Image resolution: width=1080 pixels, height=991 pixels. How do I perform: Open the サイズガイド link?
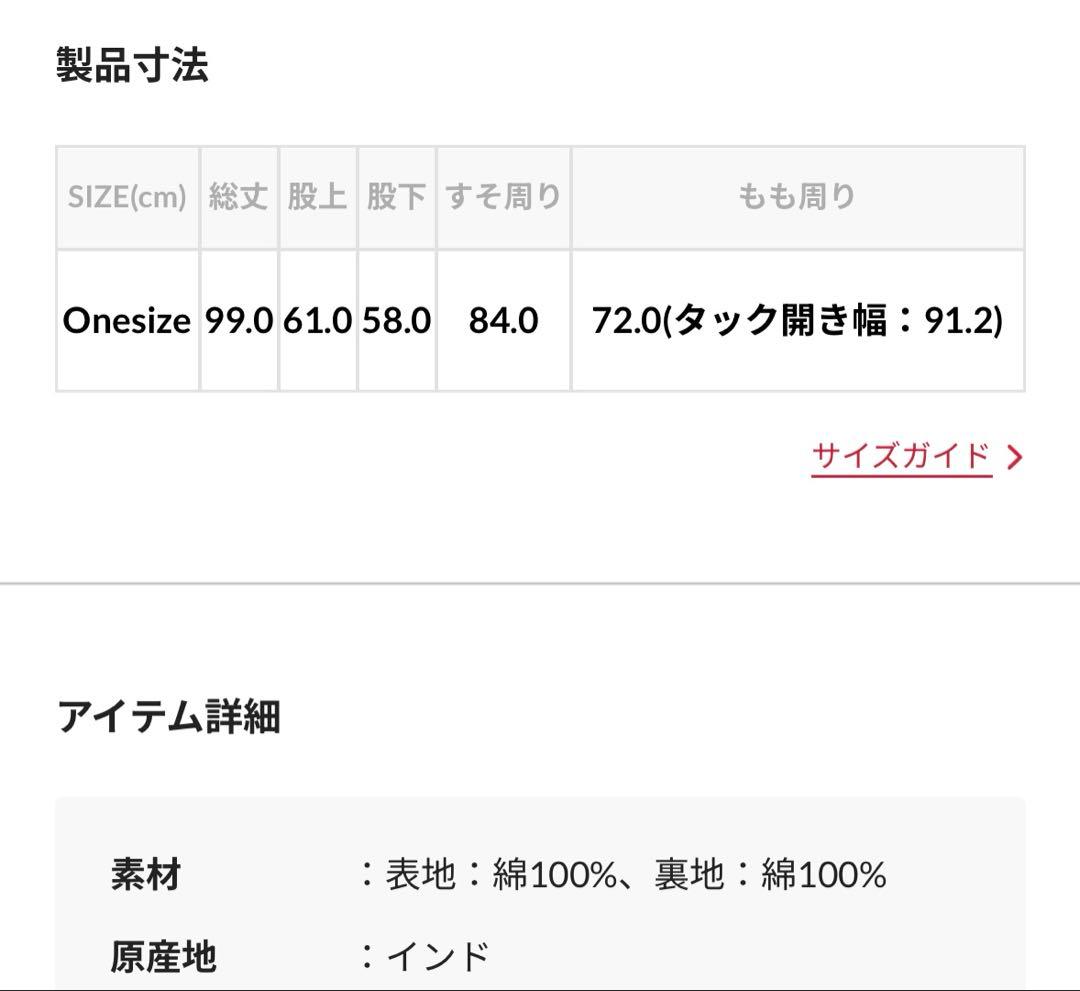coord(901,457)
